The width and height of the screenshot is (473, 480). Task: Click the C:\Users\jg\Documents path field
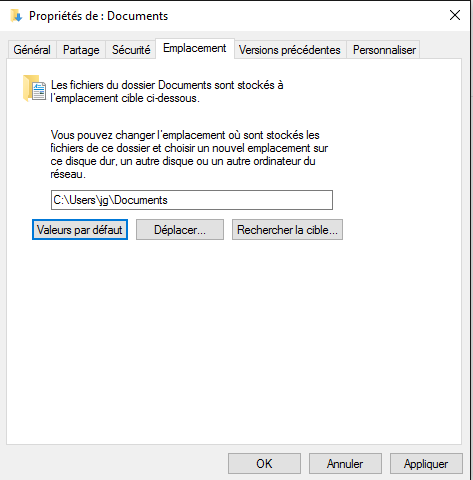192,200
